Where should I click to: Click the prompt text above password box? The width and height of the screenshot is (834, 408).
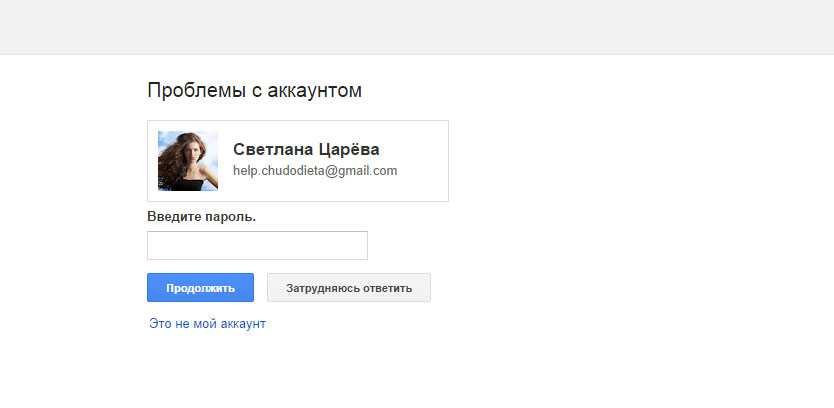tap(201, 217)
